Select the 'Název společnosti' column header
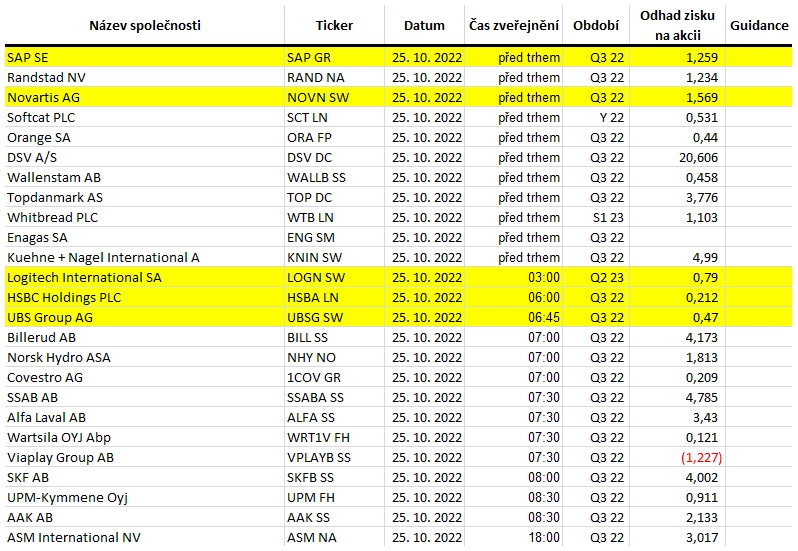 [x=145, y=25]
